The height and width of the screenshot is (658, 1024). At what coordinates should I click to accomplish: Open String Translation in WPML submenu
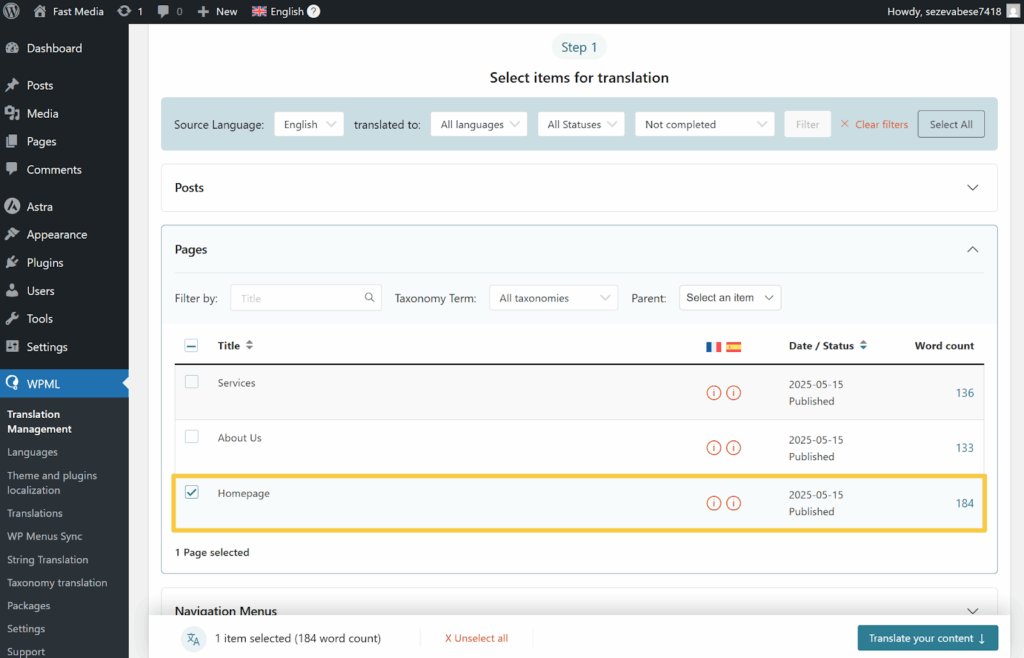(x=47, y=560)
